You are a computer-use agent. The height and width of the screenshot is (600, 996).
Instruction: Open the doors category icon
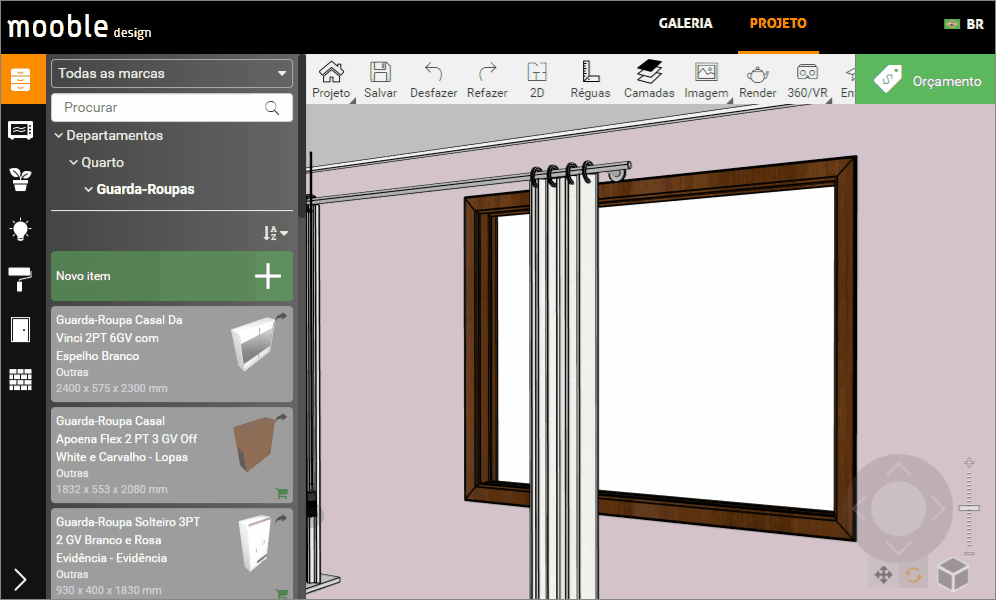(x=21, y=330)
